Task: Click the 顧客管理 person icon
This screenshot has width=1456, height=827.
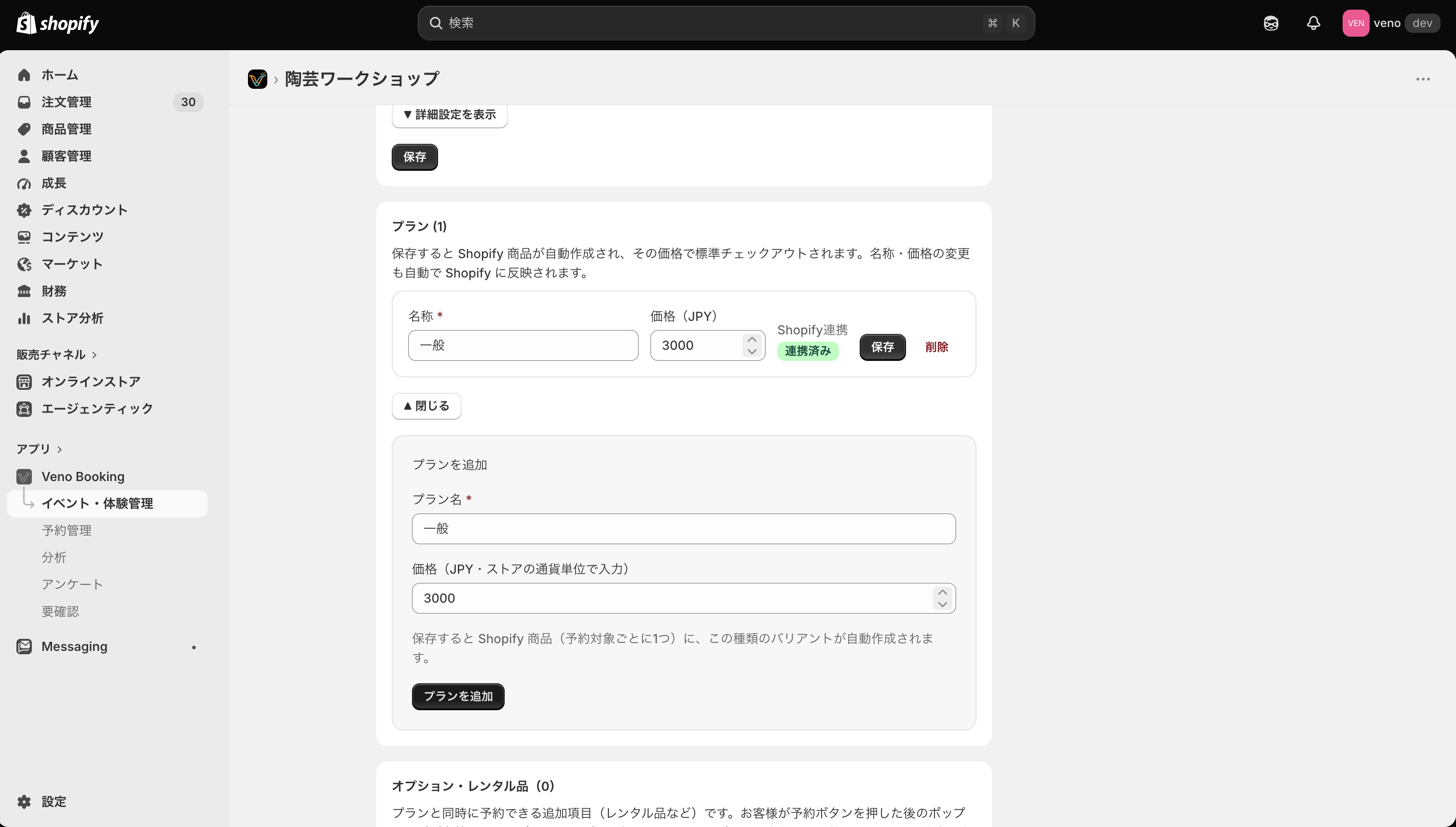Action: coord(24,156)
